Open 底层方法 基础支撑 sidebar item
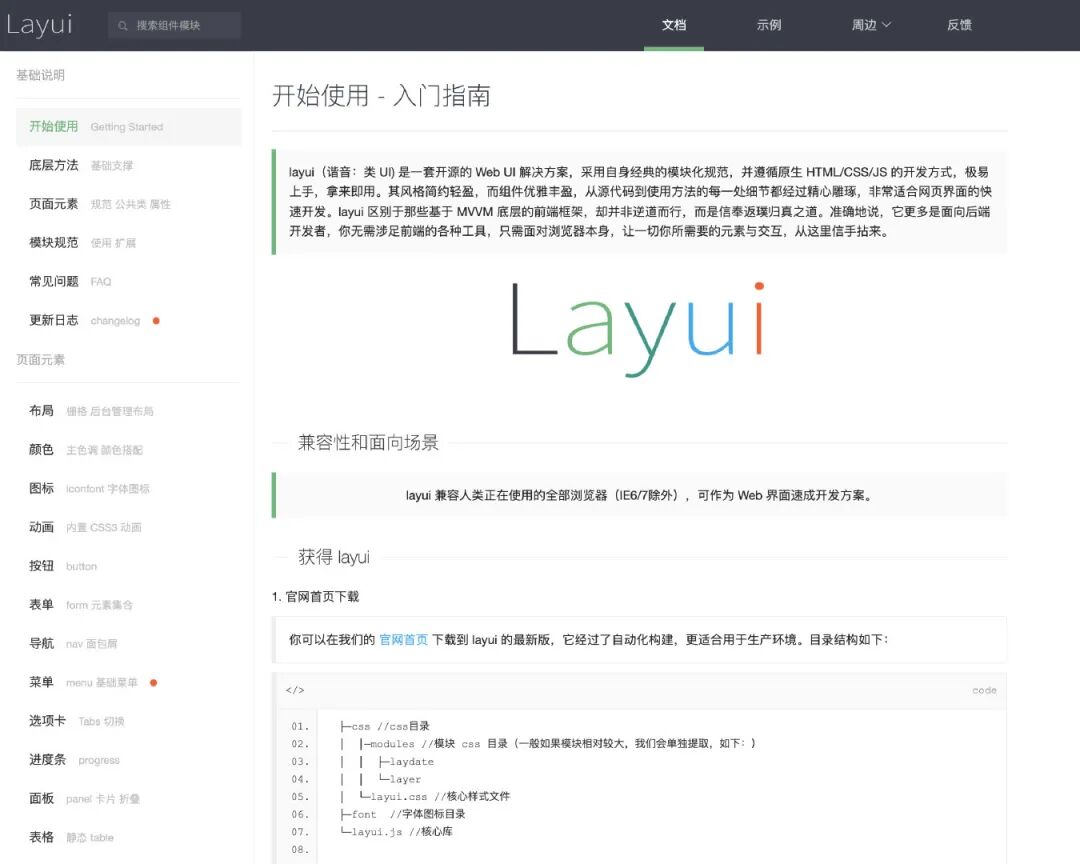Viewport: 1080px width, 864px height. click(x=128, y=165)
